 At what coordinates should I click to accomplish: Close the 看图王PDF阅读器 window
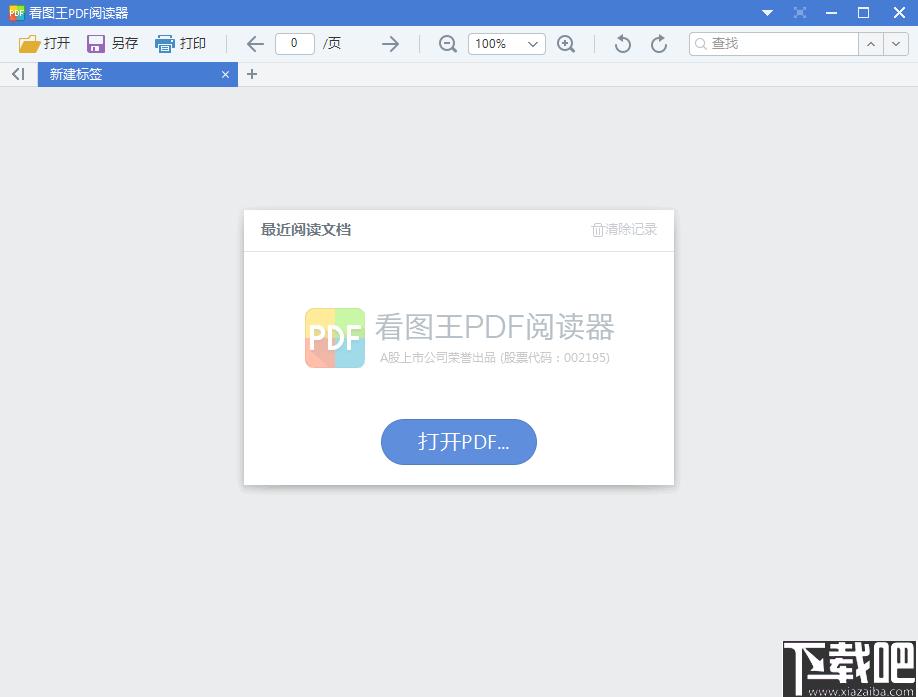pos(900,12)
